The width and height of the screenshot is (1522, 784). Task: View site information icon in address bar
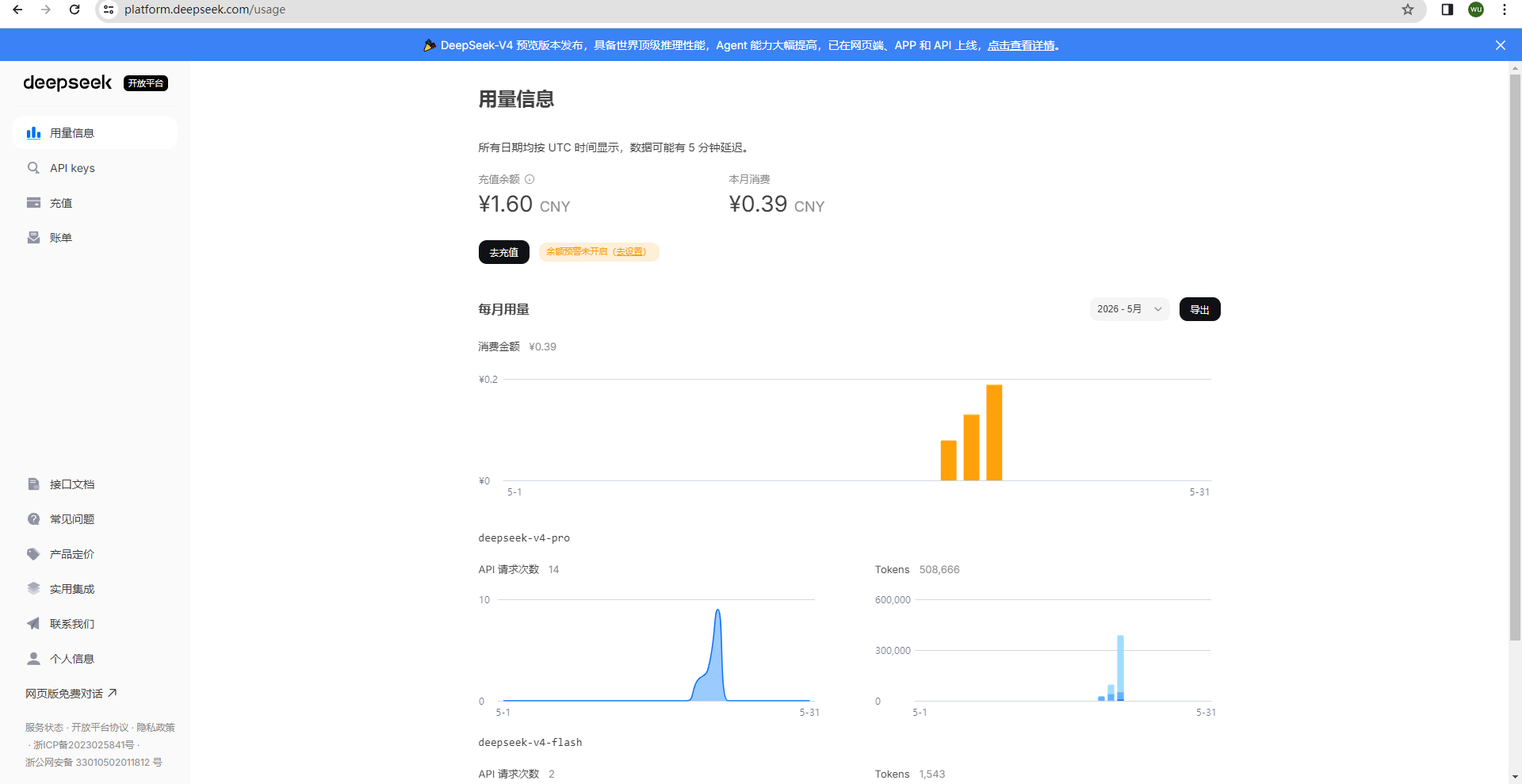pos(109,10)
